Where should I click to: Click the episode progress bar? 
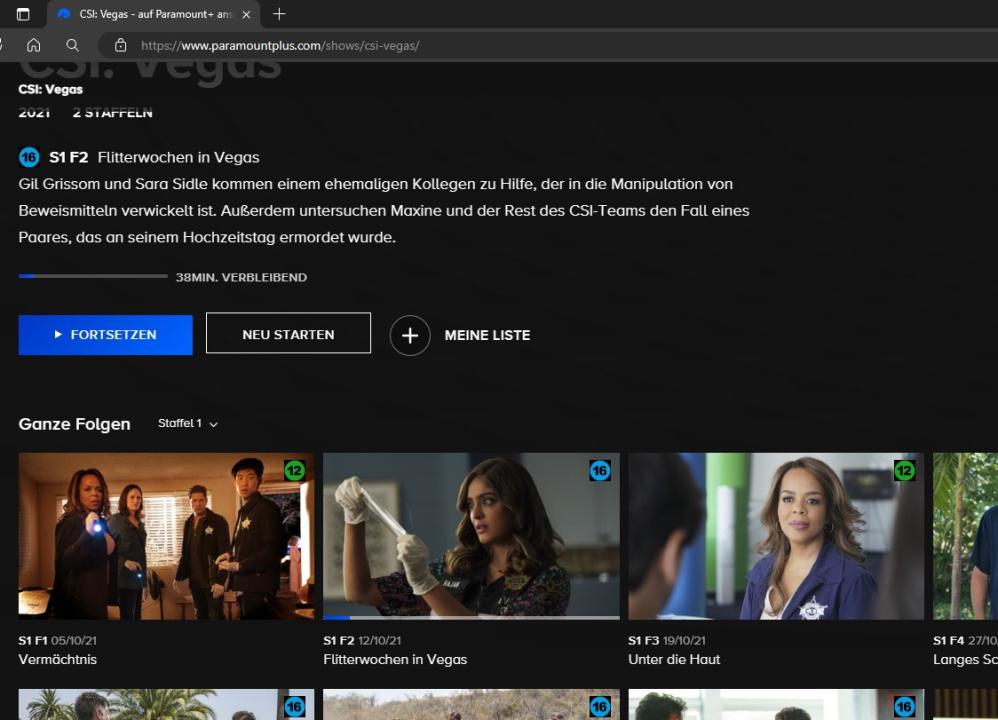click(93, 276)
